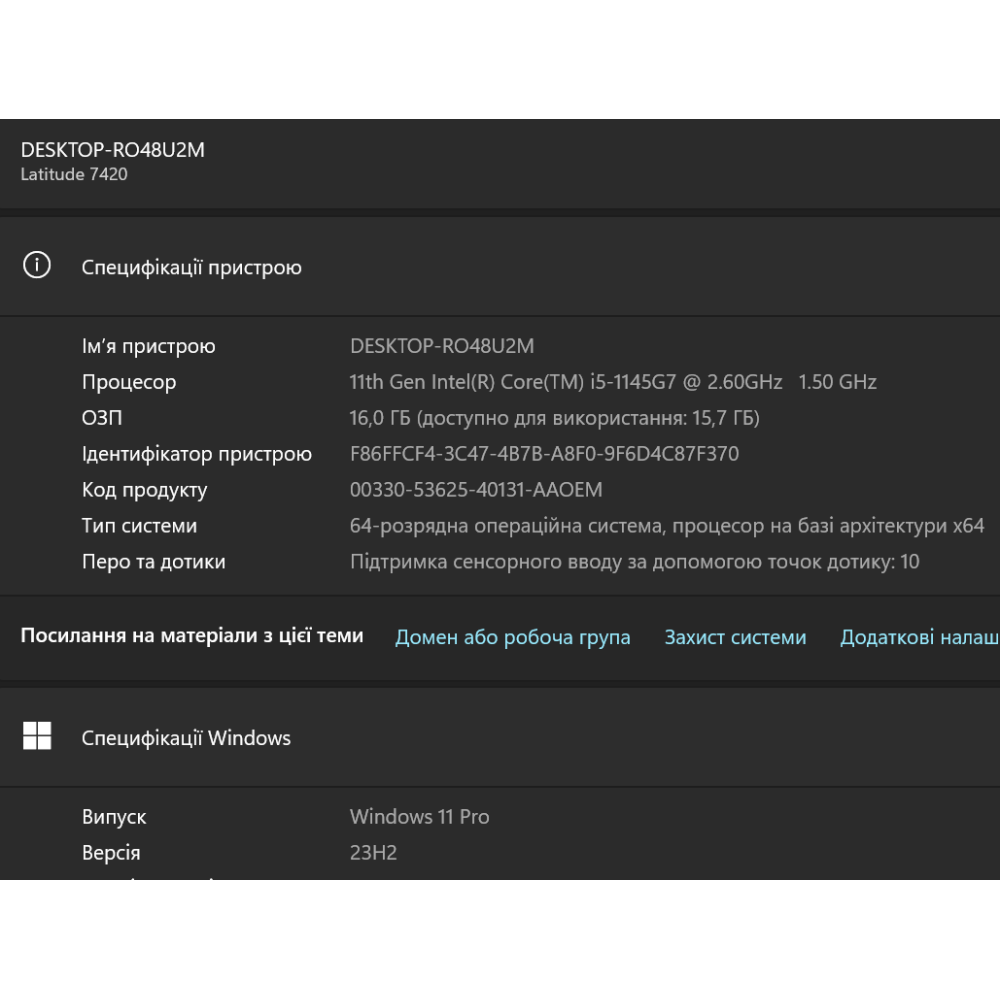Click the Windows logo icon
1000x1000 pixels.
tap(37, 737)
